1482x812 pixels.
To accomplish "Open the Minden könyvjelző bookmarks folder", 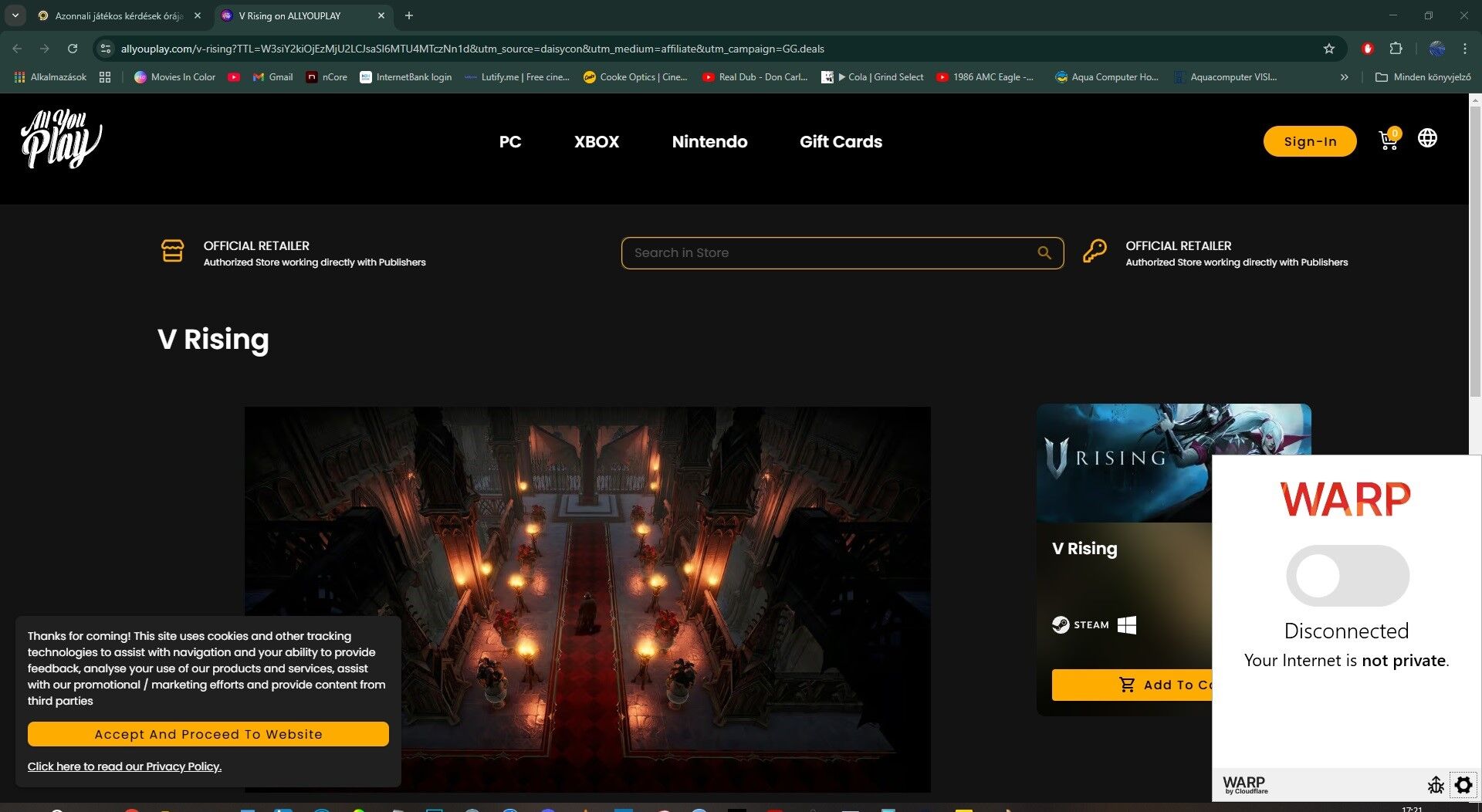I will point(1423,77).
